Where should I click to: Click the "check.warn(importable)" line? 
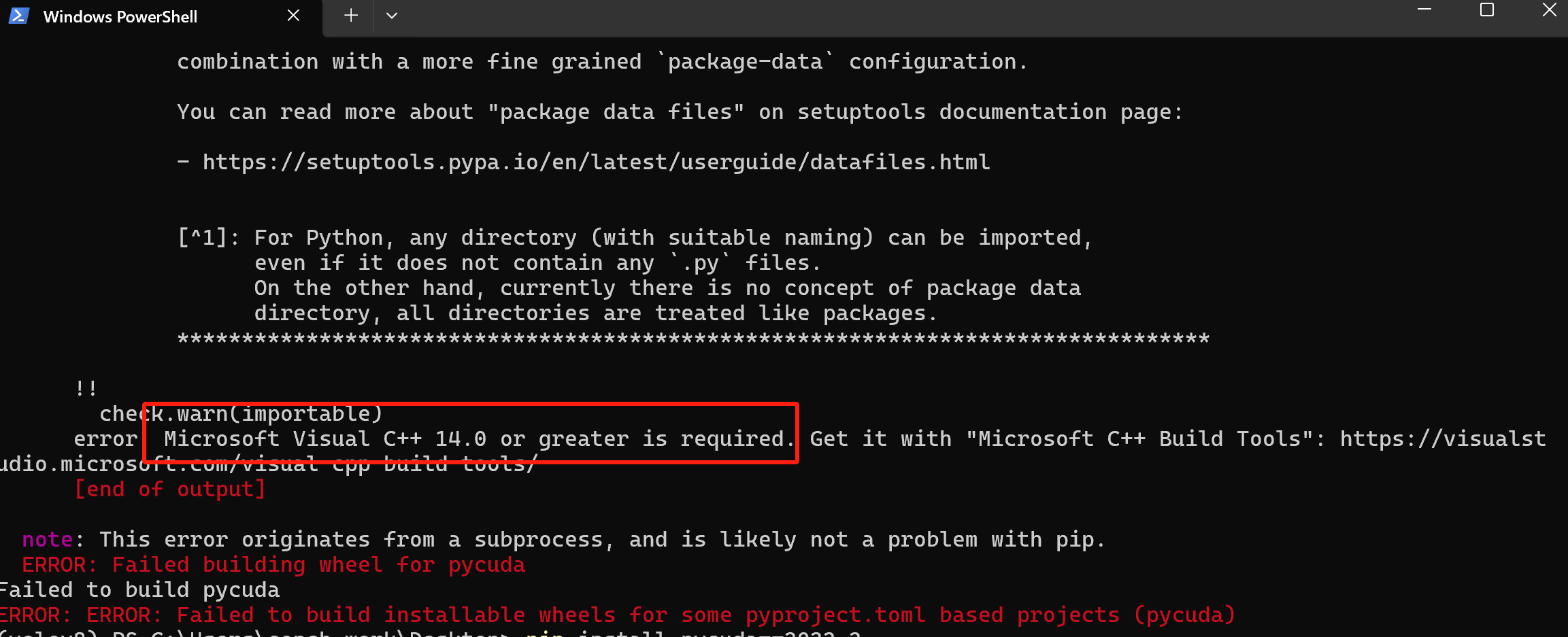(x=241, y=414)
